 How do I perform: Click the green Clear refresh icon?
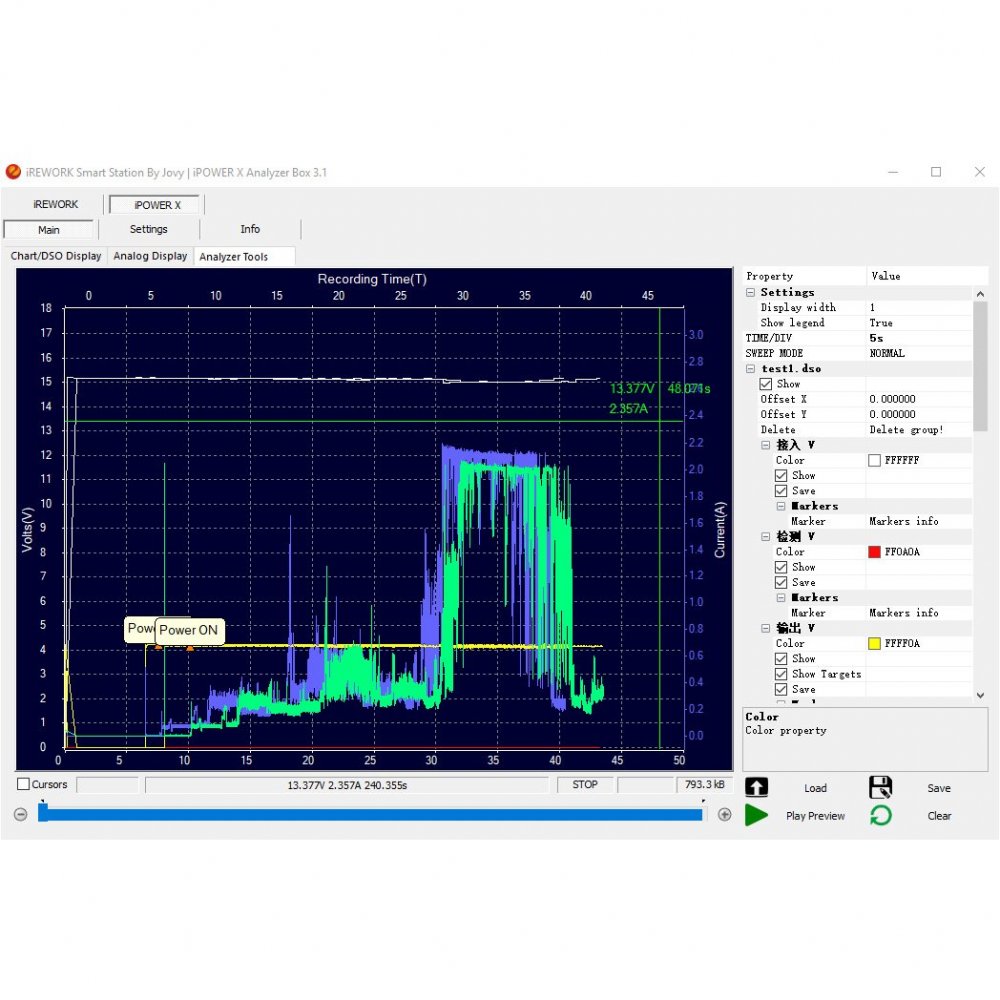(880, 815)
